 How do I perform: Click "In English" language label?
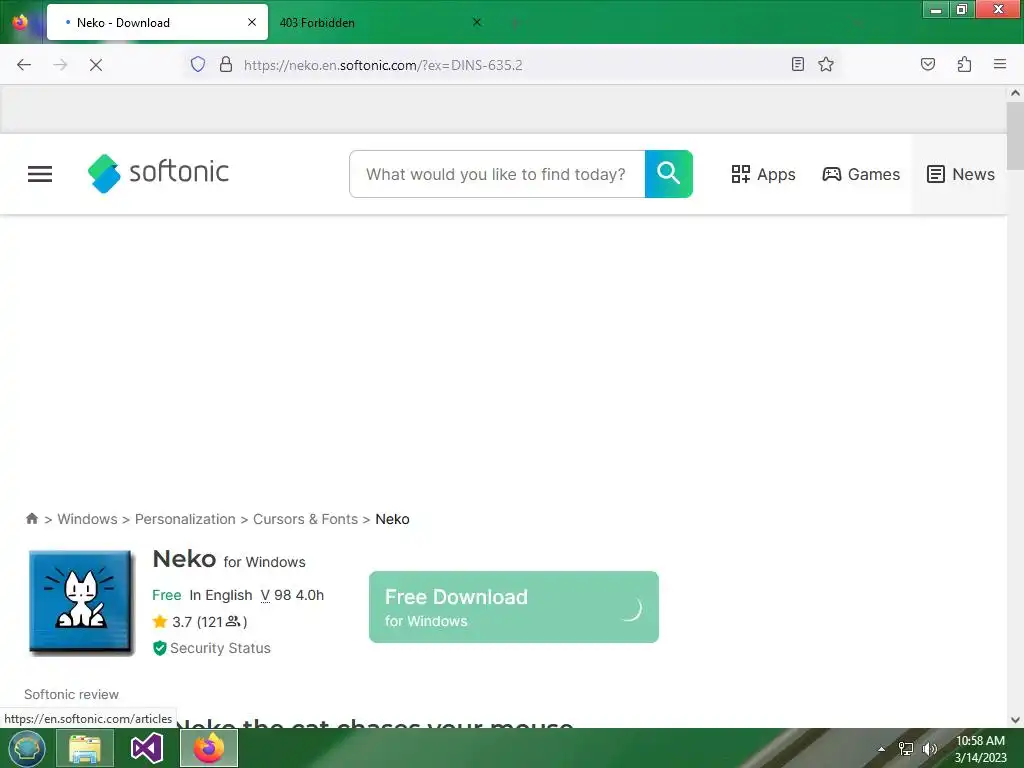click(x=221, y=595)
